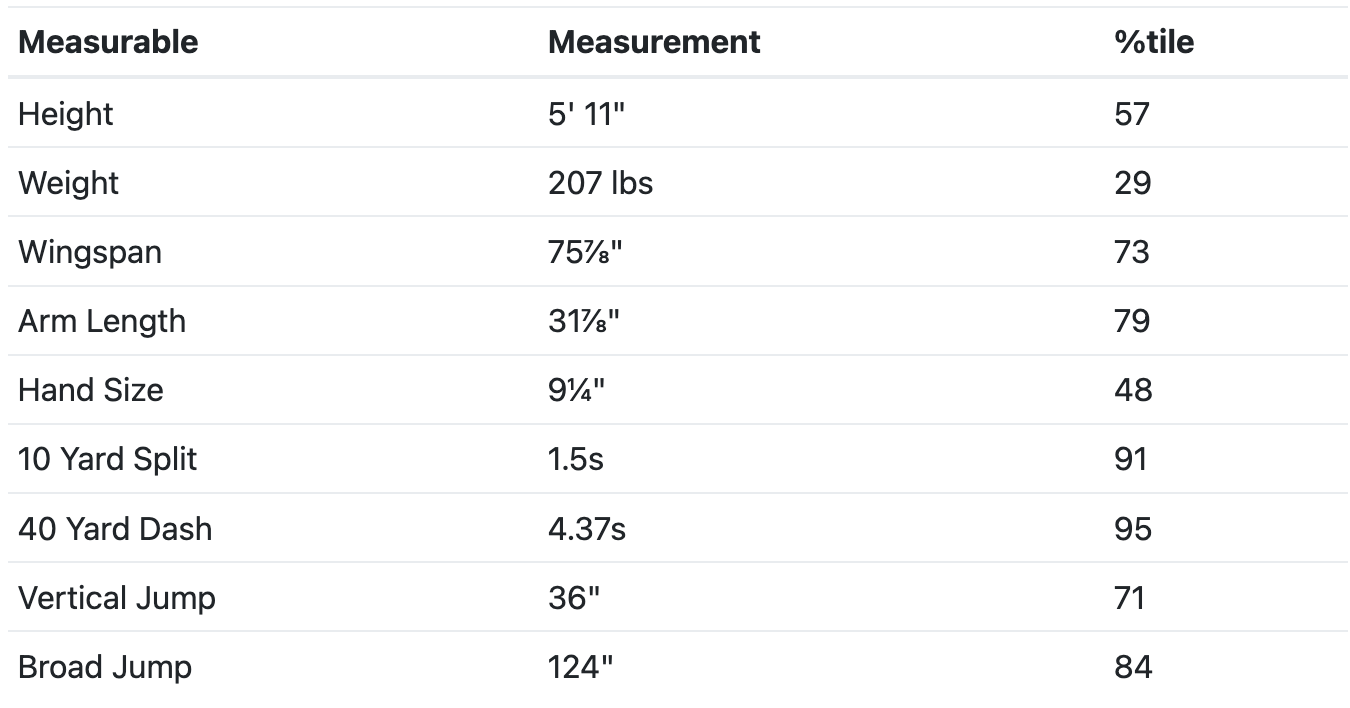Select the Height row label
Screen dimensions: 1350x708
[x=65, y=114]
